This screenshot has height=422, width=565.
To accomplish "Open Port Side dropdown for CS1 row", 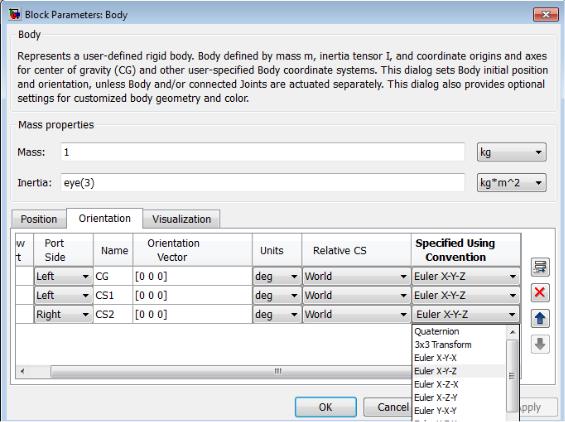I will tap(63, 296).
